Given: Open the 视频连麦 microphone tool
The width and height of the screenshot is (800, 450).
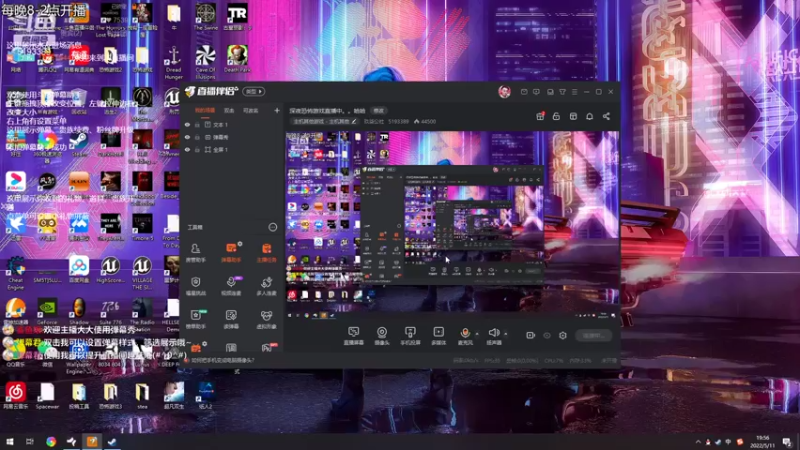Looking at the screenshot, I should [231, 286].
